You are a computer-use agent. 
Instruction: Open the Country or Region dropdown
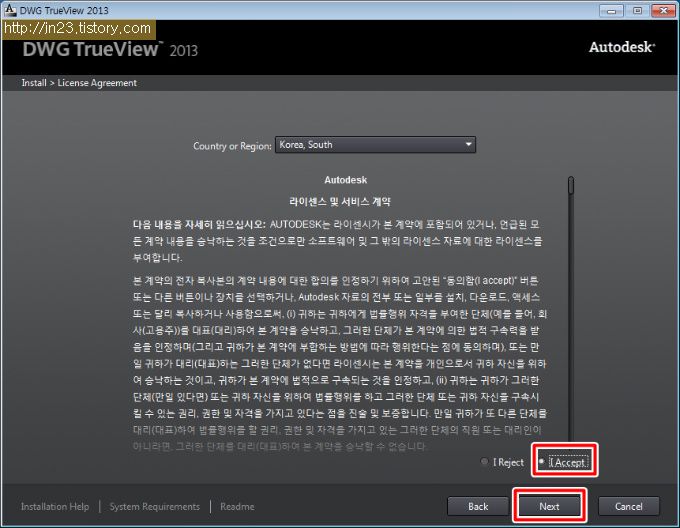pos(375,145)
